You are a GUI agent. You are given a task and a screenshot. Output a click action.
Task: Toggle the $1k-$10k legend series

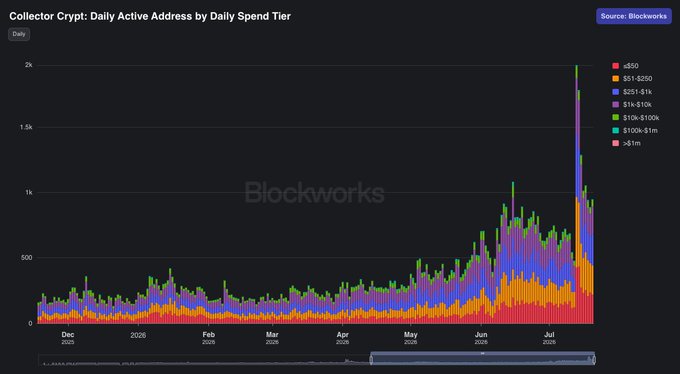coord(632,105)
